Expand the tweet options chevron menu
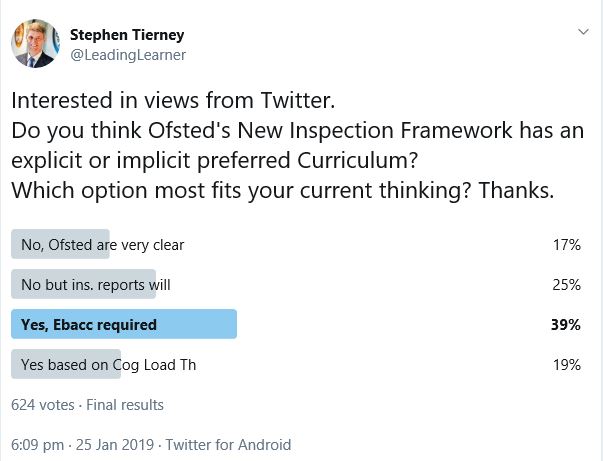This screenshot has width=603, height=461. (x=584, y=32)
